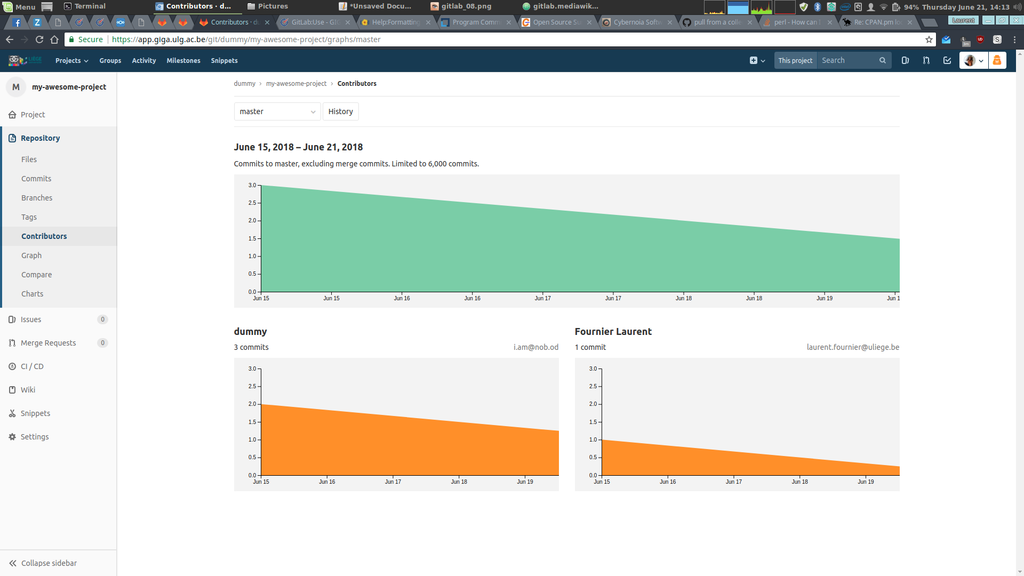Image resolution: width=1024 pixels, height=576 pixels.
Task: Open the Commits sidebar link
Action: click(x=36, y=178)
